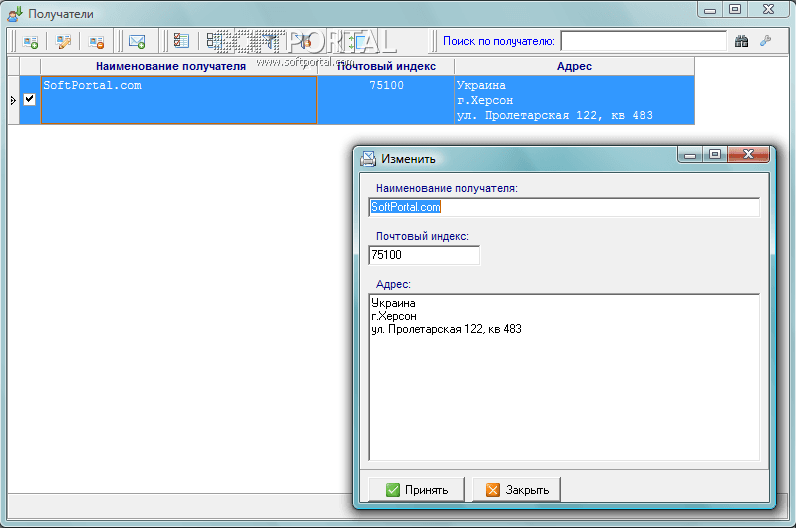Select the SoftPortal.com cell in table

coord(179,100)
